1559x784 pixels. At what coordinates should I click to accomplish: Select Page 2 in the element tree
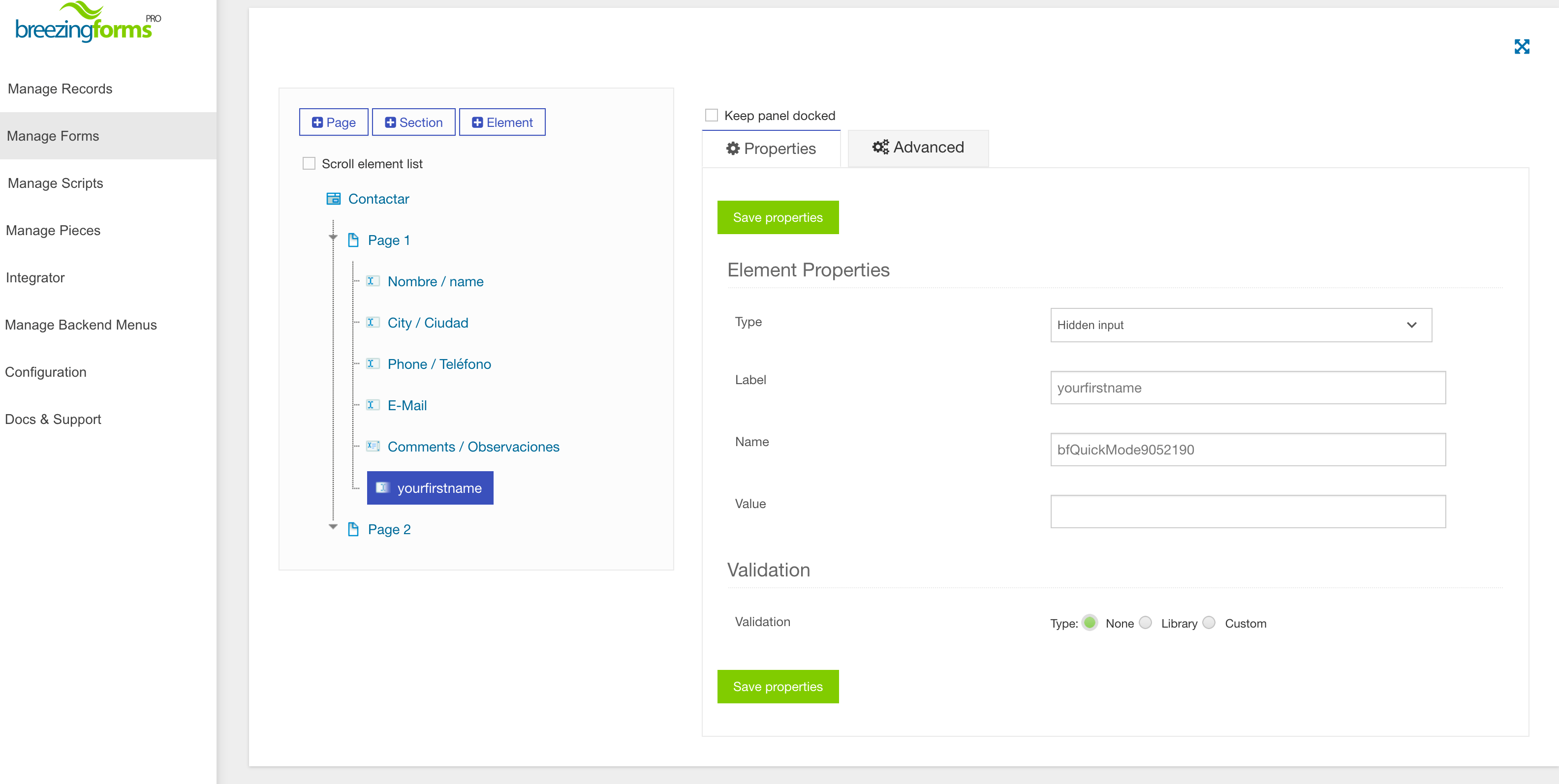tap(389, 529)
